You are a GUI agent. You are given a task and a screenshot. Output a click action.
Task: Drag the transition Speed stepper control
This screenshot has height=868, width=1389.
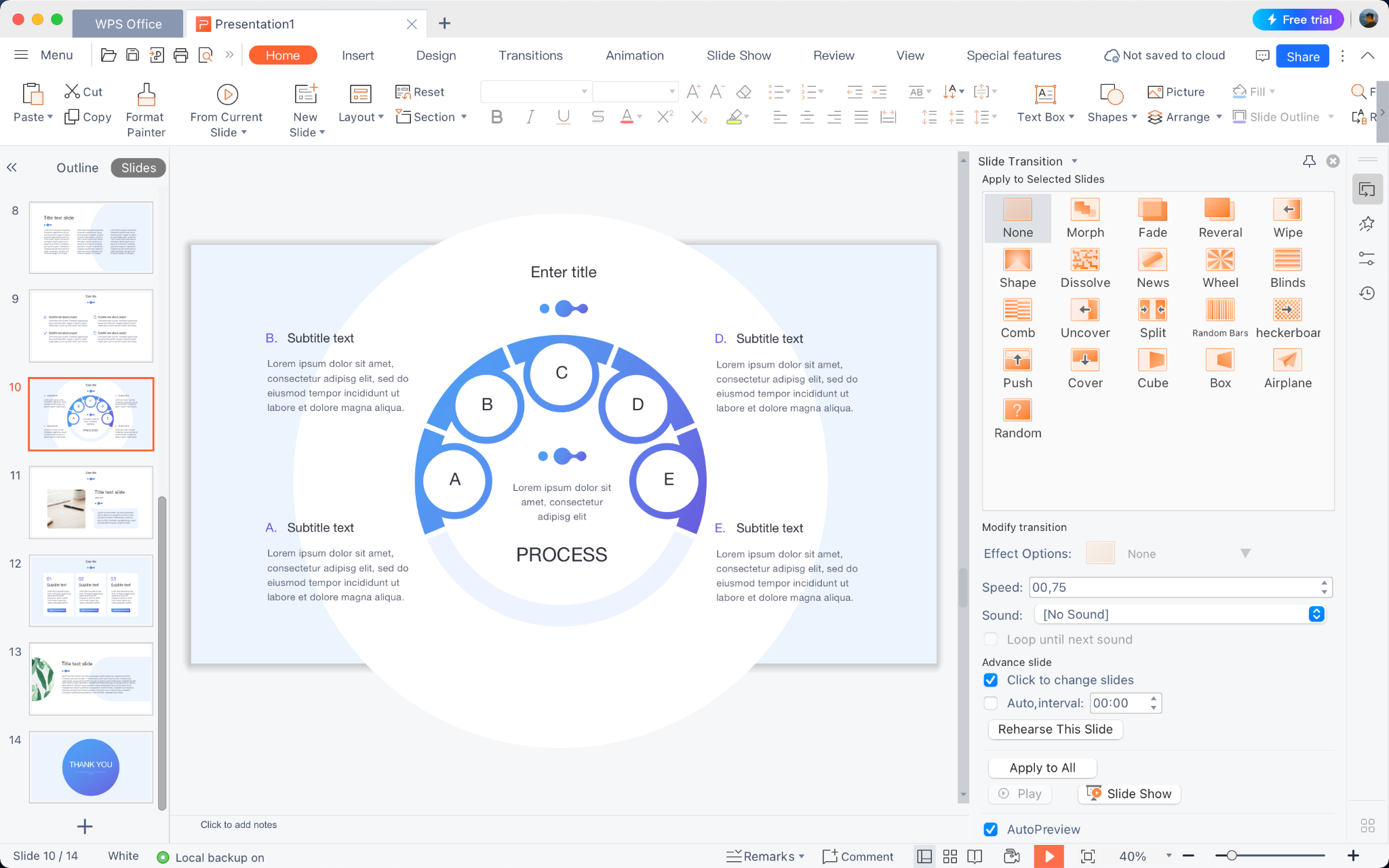pos(1324,587)
